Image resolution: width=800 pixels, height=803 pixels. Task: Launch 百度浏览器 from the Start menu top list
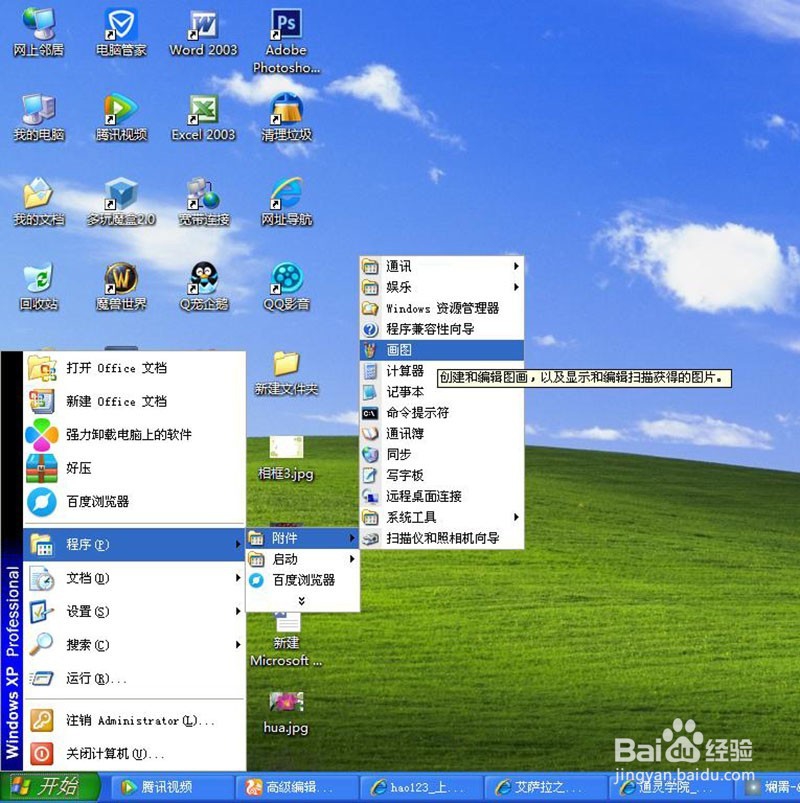coord(134,501)
